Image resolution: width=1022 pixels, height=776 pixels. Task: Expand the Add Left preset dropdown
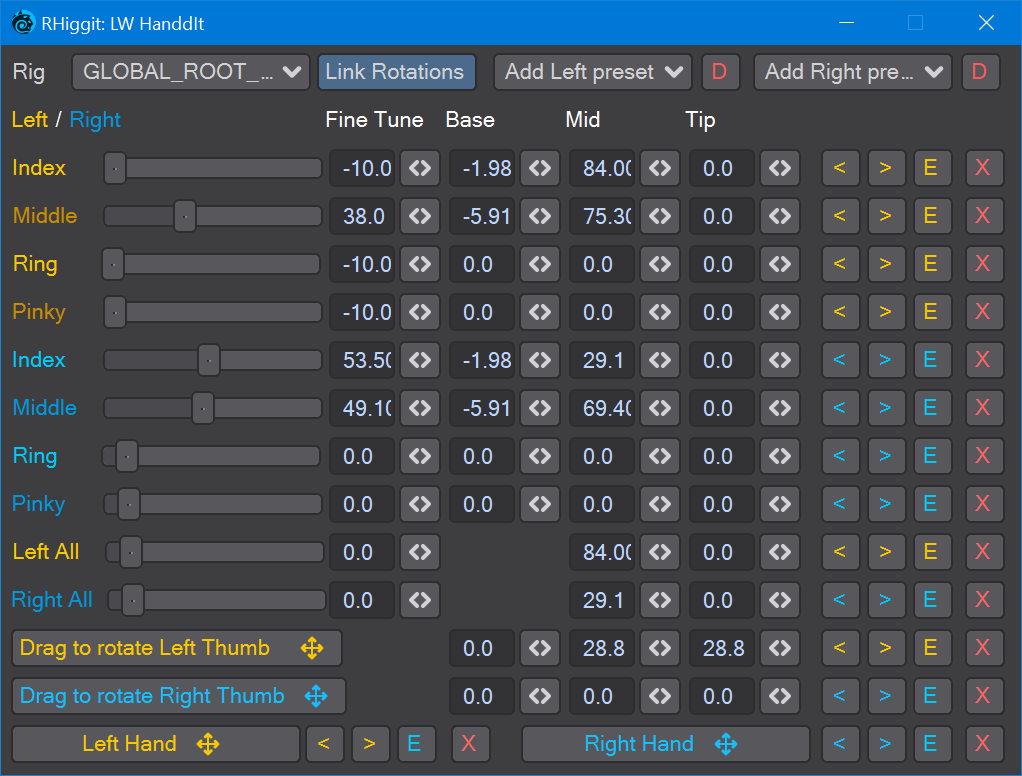[593, 72]
